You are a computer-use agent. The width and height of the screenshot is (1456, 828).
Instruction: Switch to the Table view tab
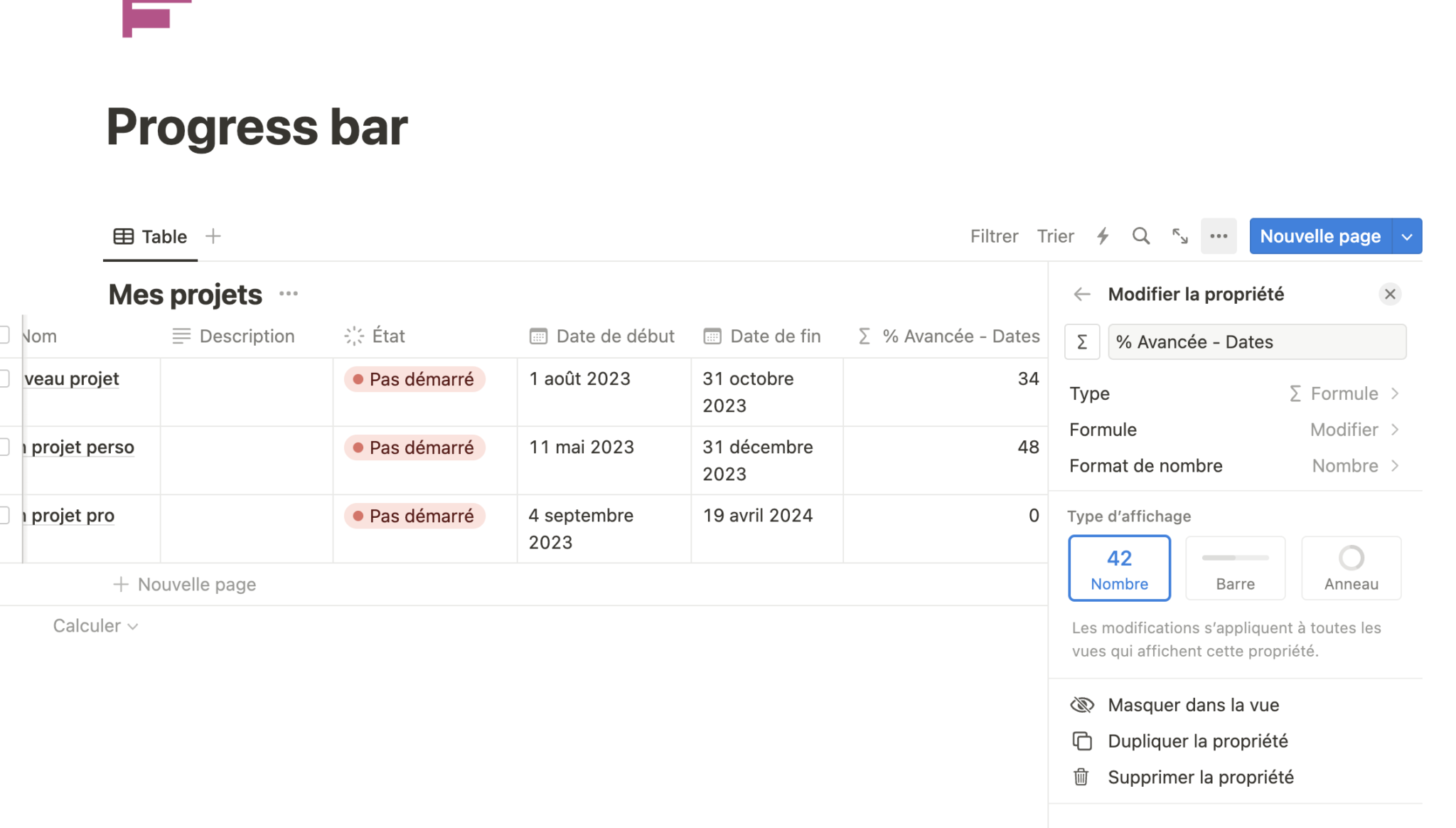[x=150, y=236]
